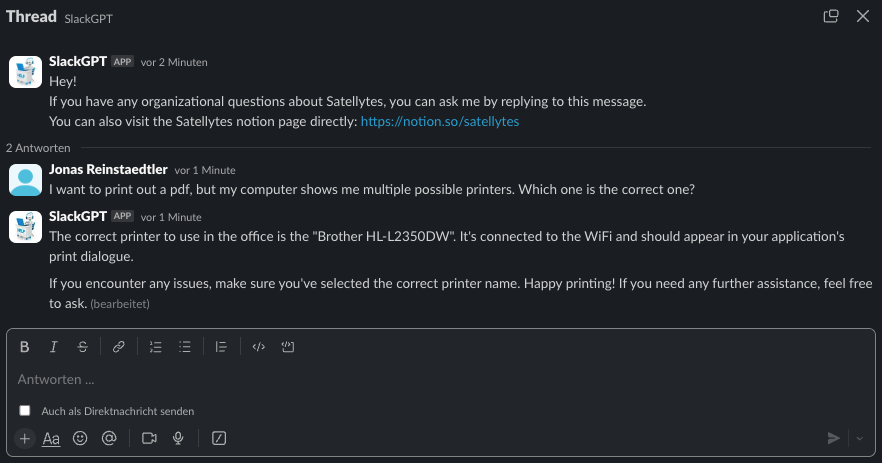Viewport: 882px width, 463px height.
Task: Toggle italic text formatting
Action: point(54,347)
